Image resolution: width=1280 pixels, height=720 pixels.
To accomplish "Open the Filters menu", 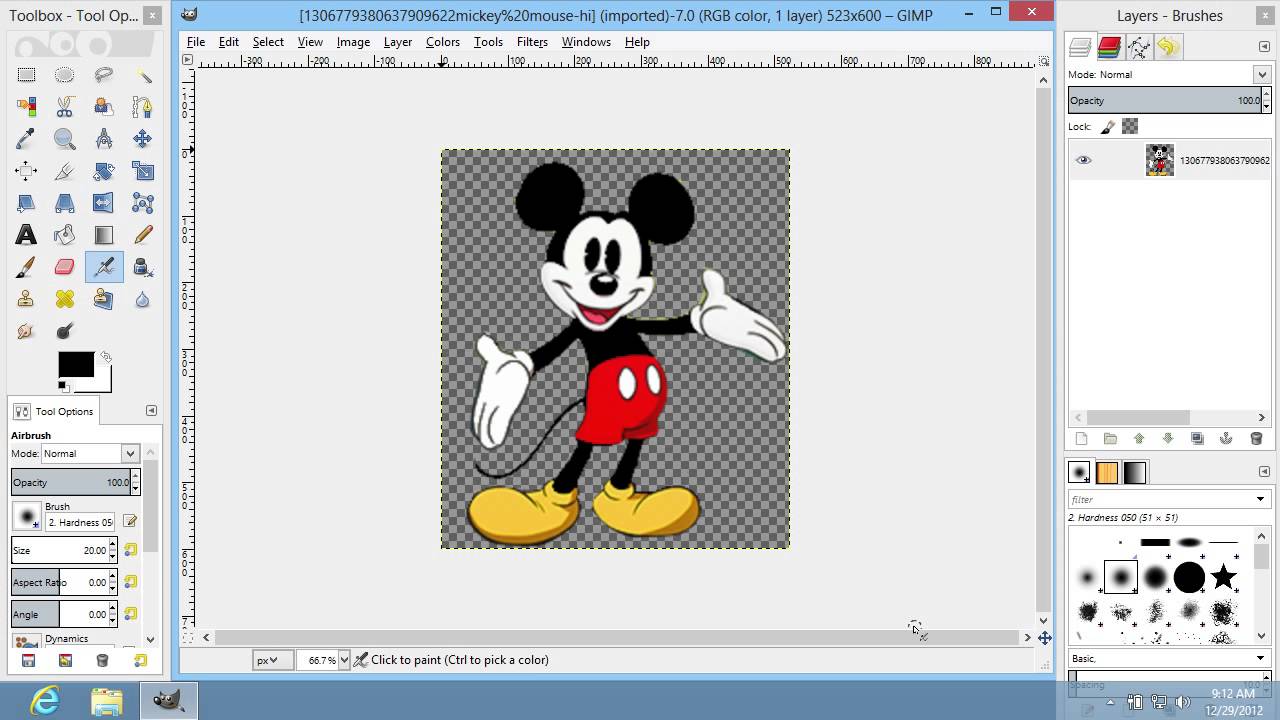I will 532,42.
